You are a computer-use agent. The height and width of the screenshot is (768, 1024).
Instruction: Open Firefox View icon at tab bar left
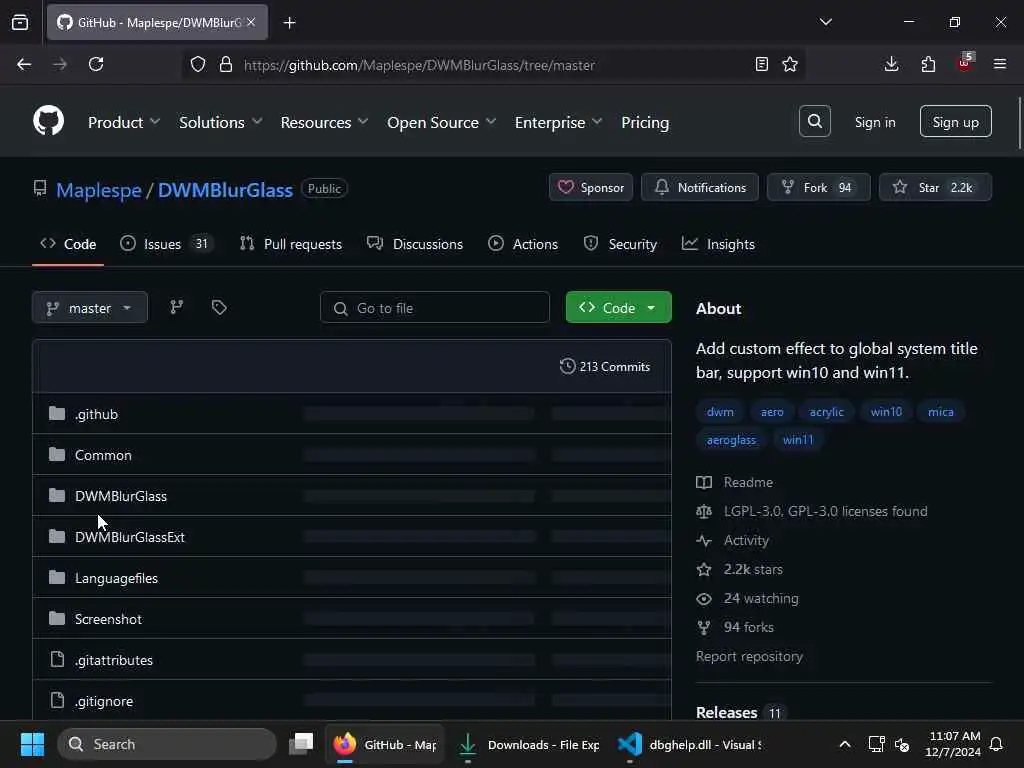(20, 23)
